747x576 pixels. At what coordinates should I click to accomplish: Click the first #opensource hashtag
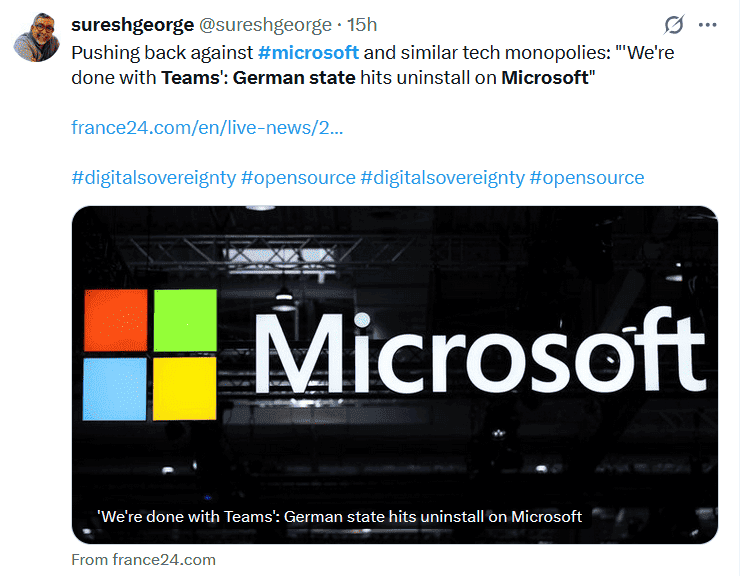click(x=298, y=177)
